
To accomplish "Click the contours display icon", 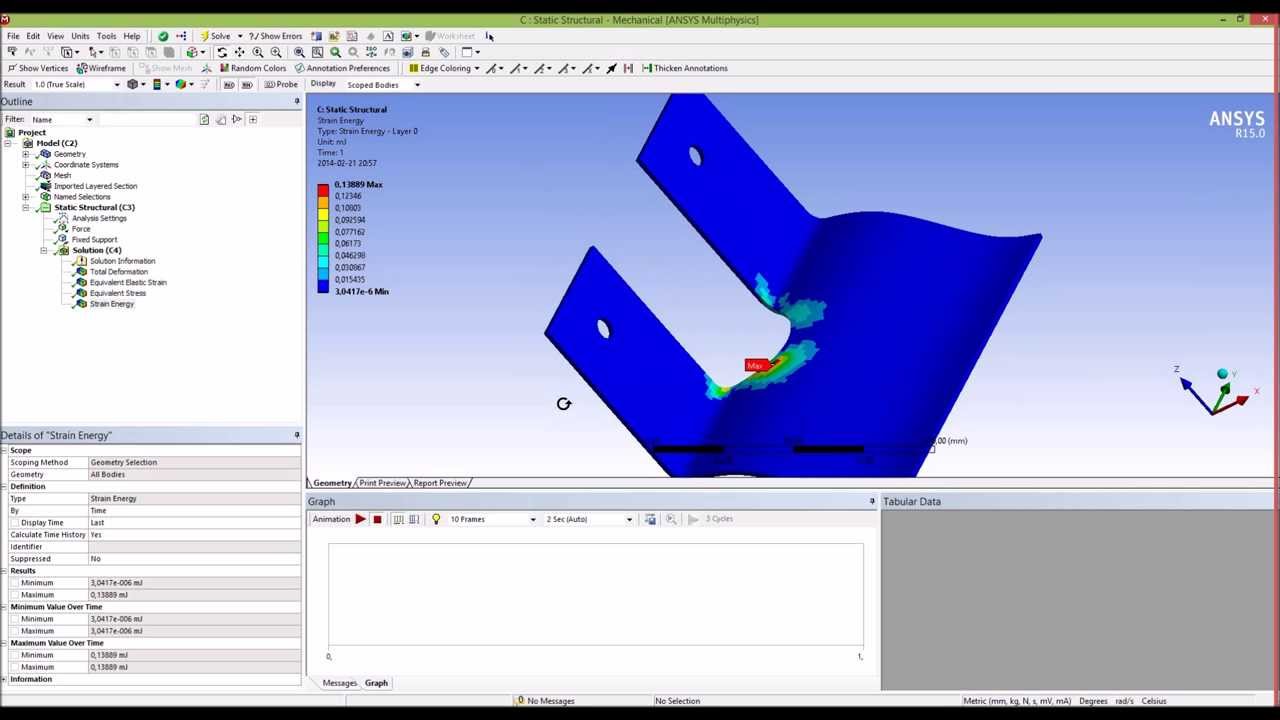I will pos(156,84).
